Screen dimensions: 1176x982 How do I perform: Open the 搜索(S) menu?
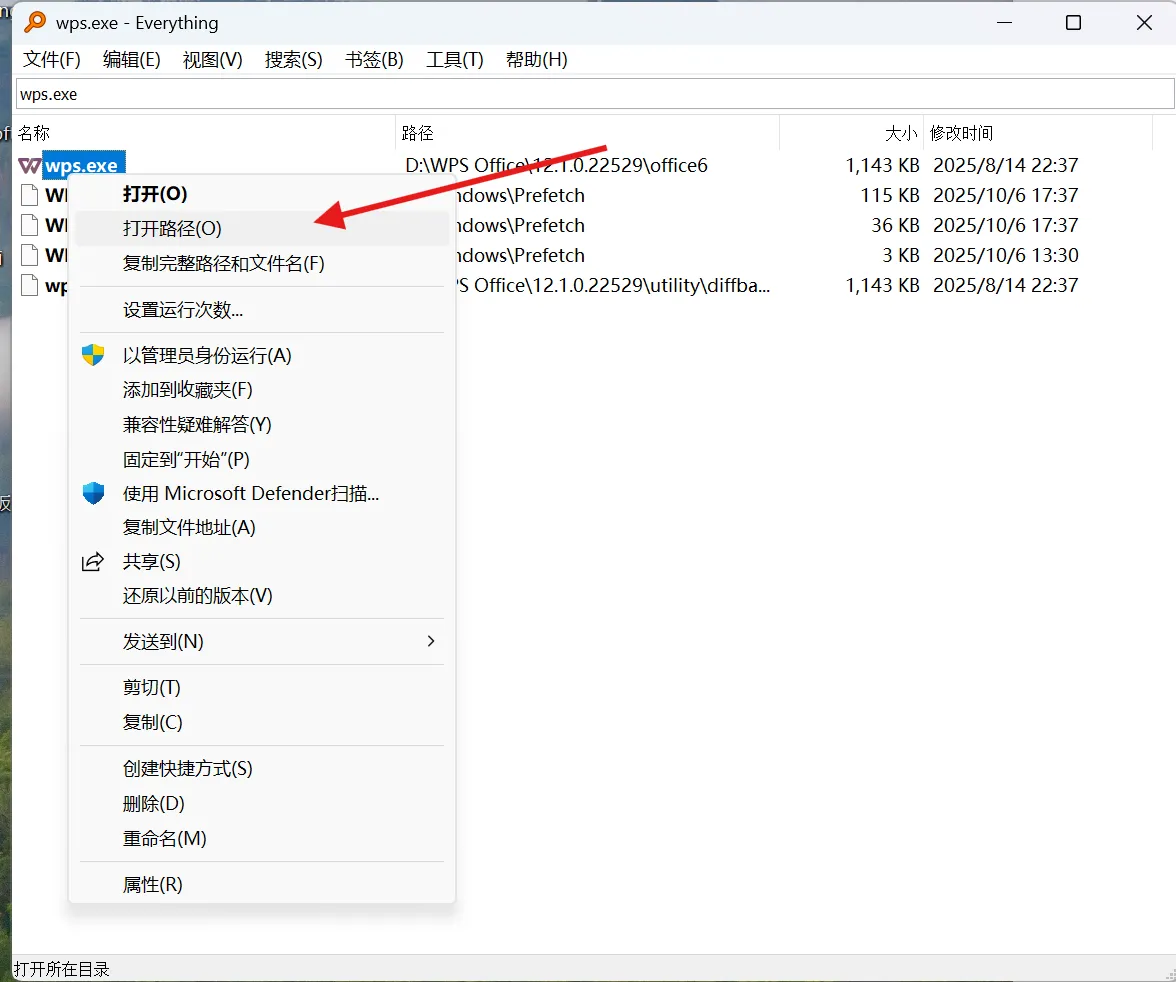(294, 59)
